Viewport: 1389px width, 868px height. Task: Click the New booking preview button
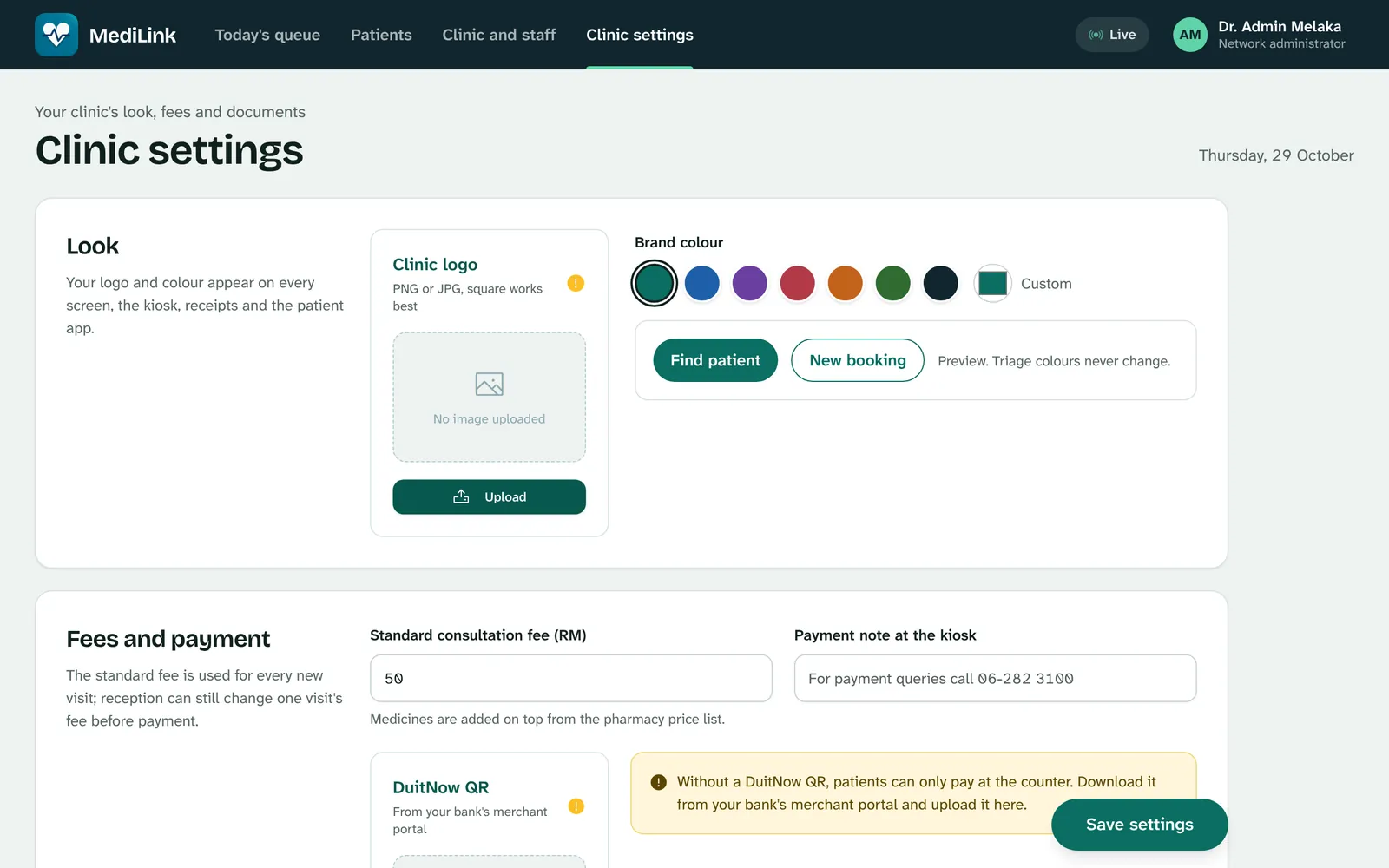858,360
